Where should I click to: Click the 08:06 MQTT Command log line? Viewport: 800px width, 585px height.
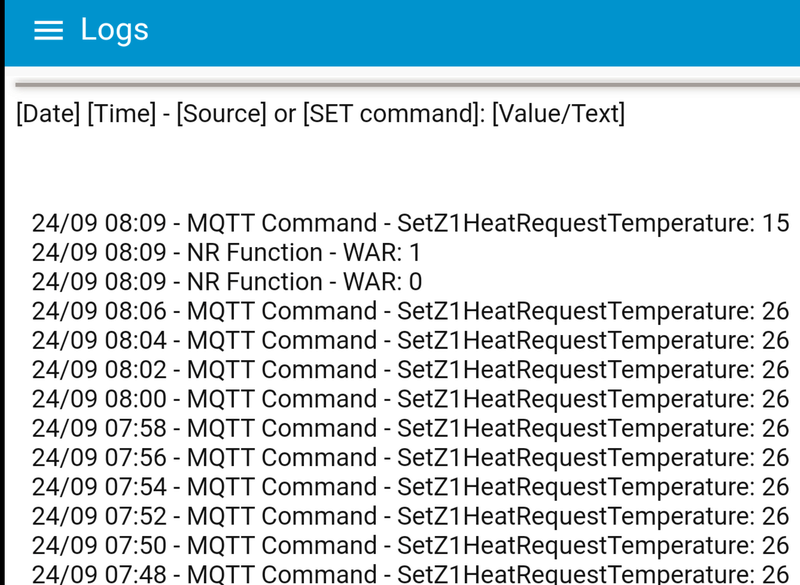(x=410, y=311)
